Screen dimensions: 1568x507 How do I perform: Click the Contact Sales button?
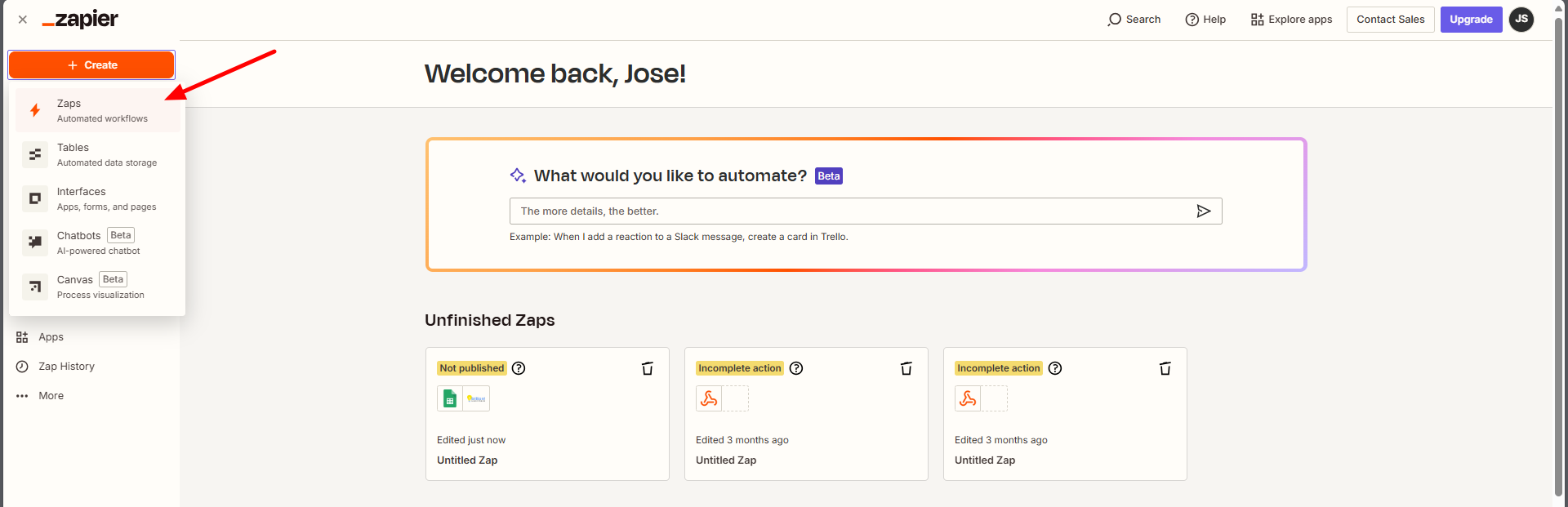(x=1390, y=20)
